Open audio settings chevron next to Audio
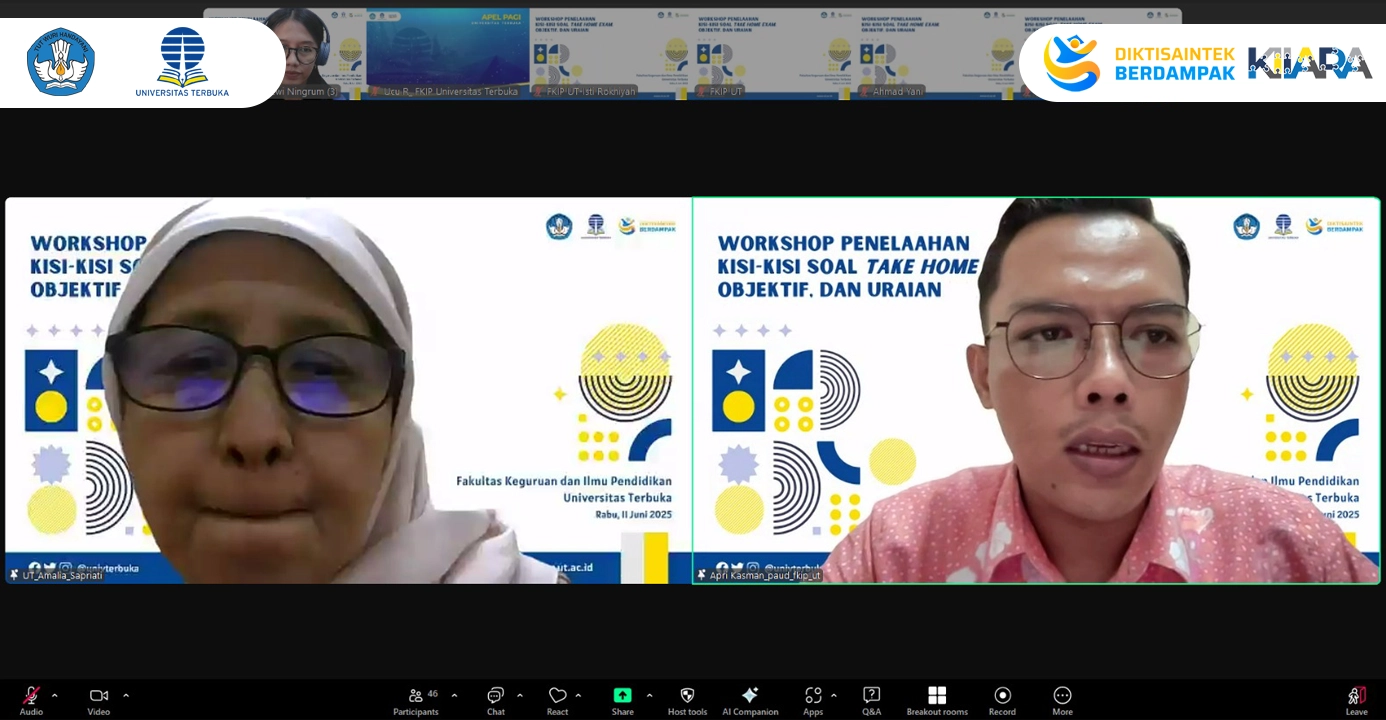The width and height of the screenshot is (1386, 720). [54, 695]
